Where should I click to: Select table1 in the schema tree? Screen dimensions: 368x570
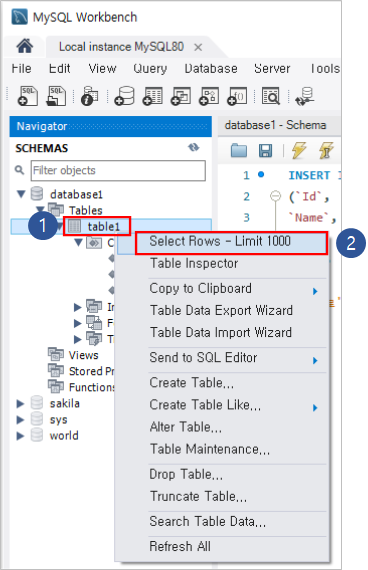(x=104, y=226)
